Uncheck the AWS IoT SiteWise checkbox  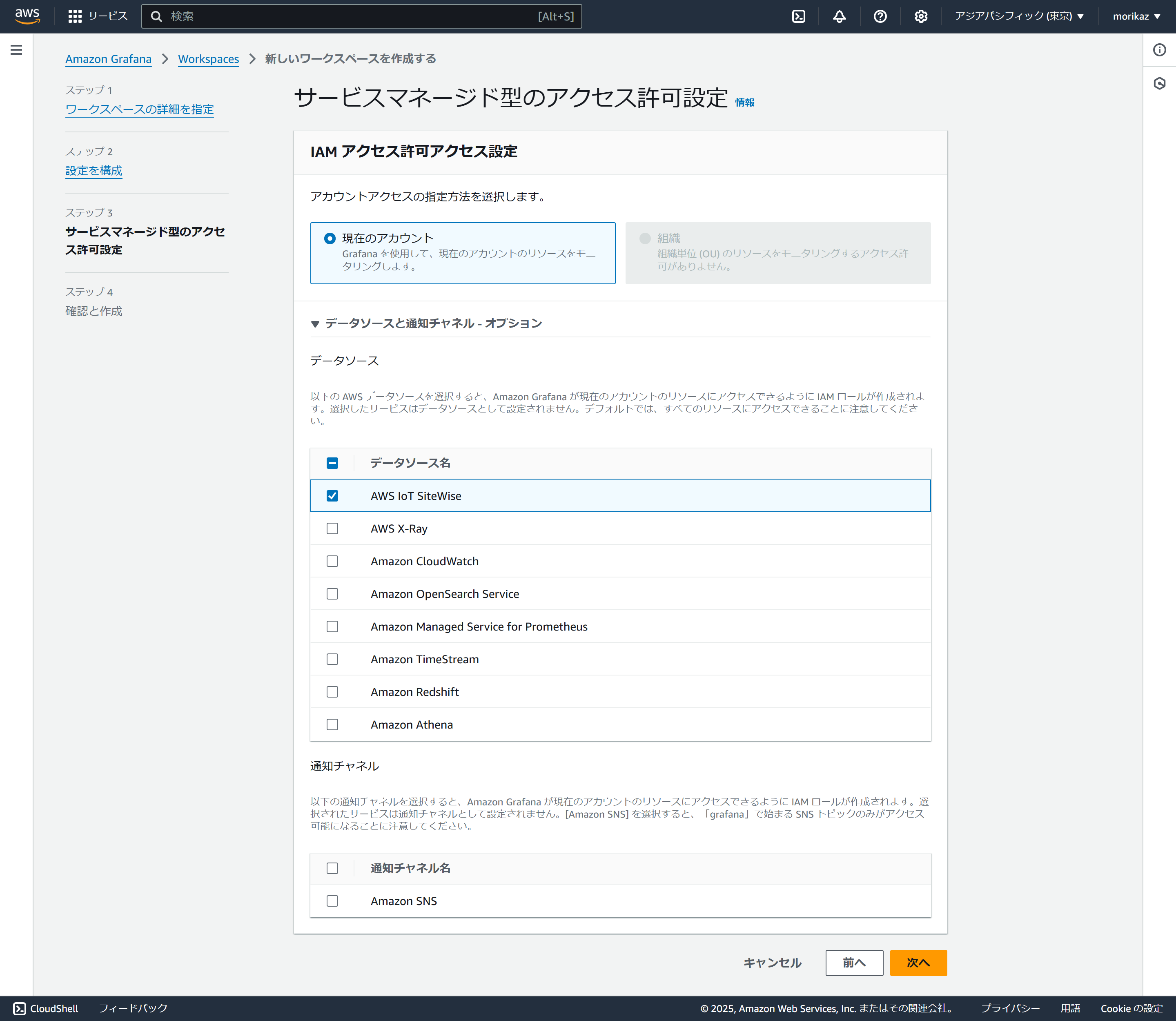click(x=332, y=496)
